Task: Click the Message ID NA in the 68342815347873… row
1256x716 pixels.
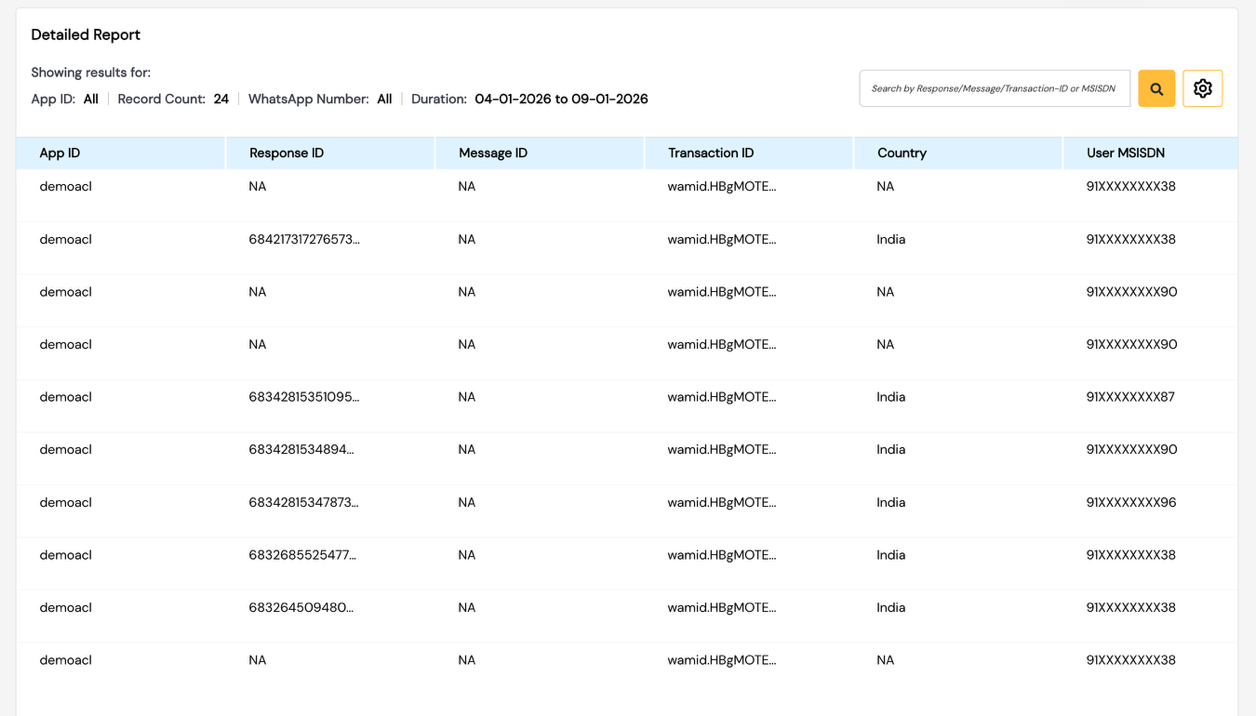Action: point(467,502)
